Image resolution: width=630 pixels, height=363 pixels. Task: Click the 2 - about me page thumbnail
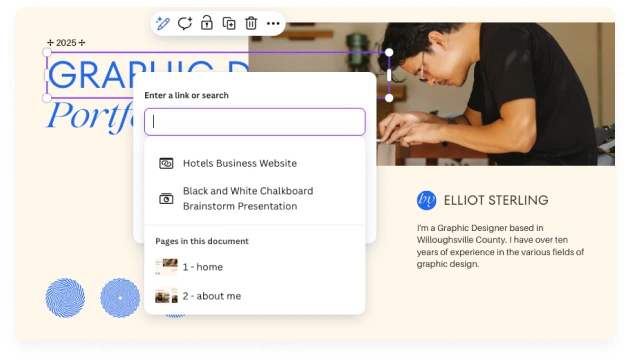coord(166,296)
